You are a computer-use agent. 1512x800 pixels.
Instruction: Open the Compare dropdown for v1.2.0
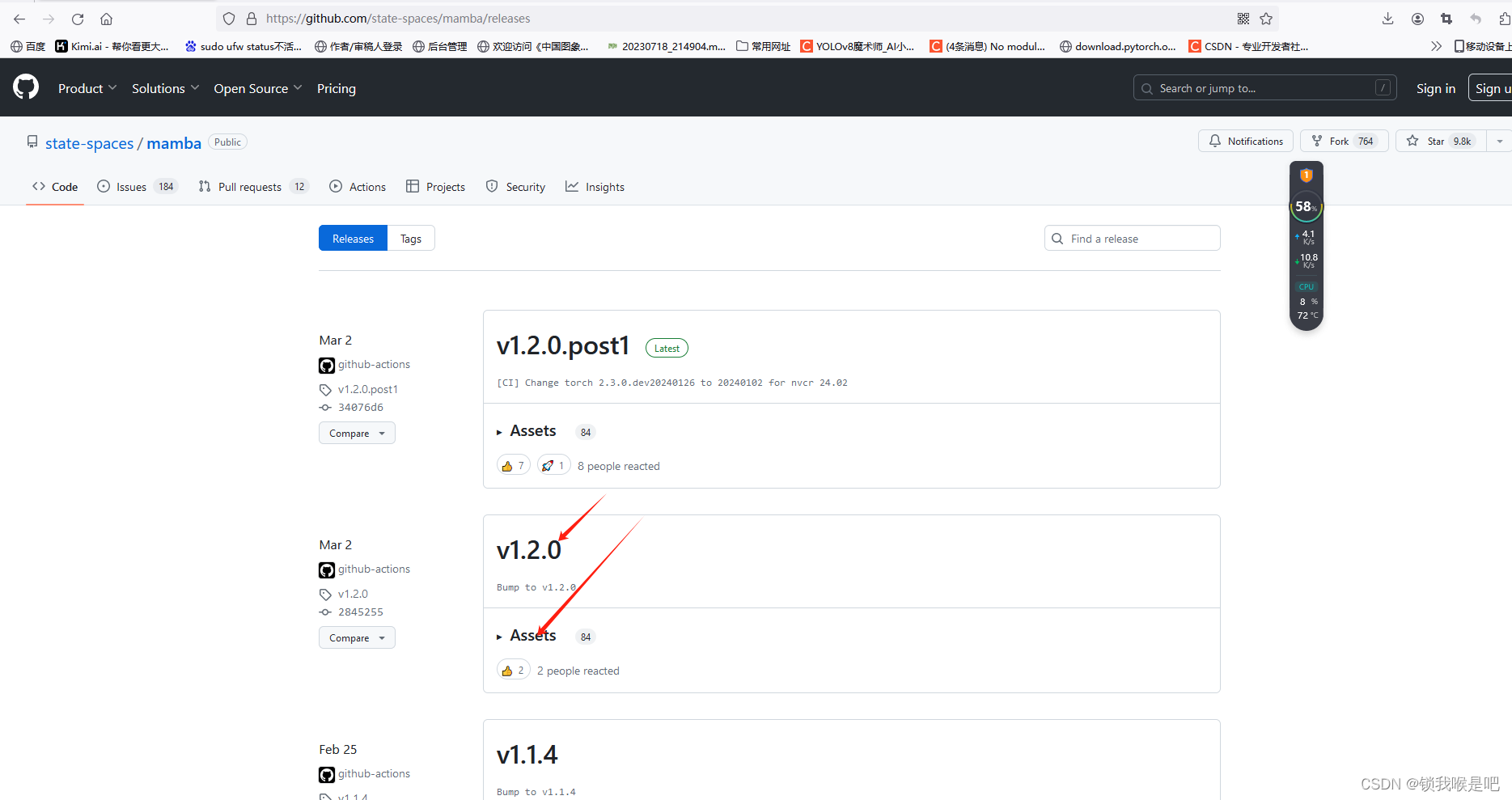pyautogui.click(x=357, y=637)
